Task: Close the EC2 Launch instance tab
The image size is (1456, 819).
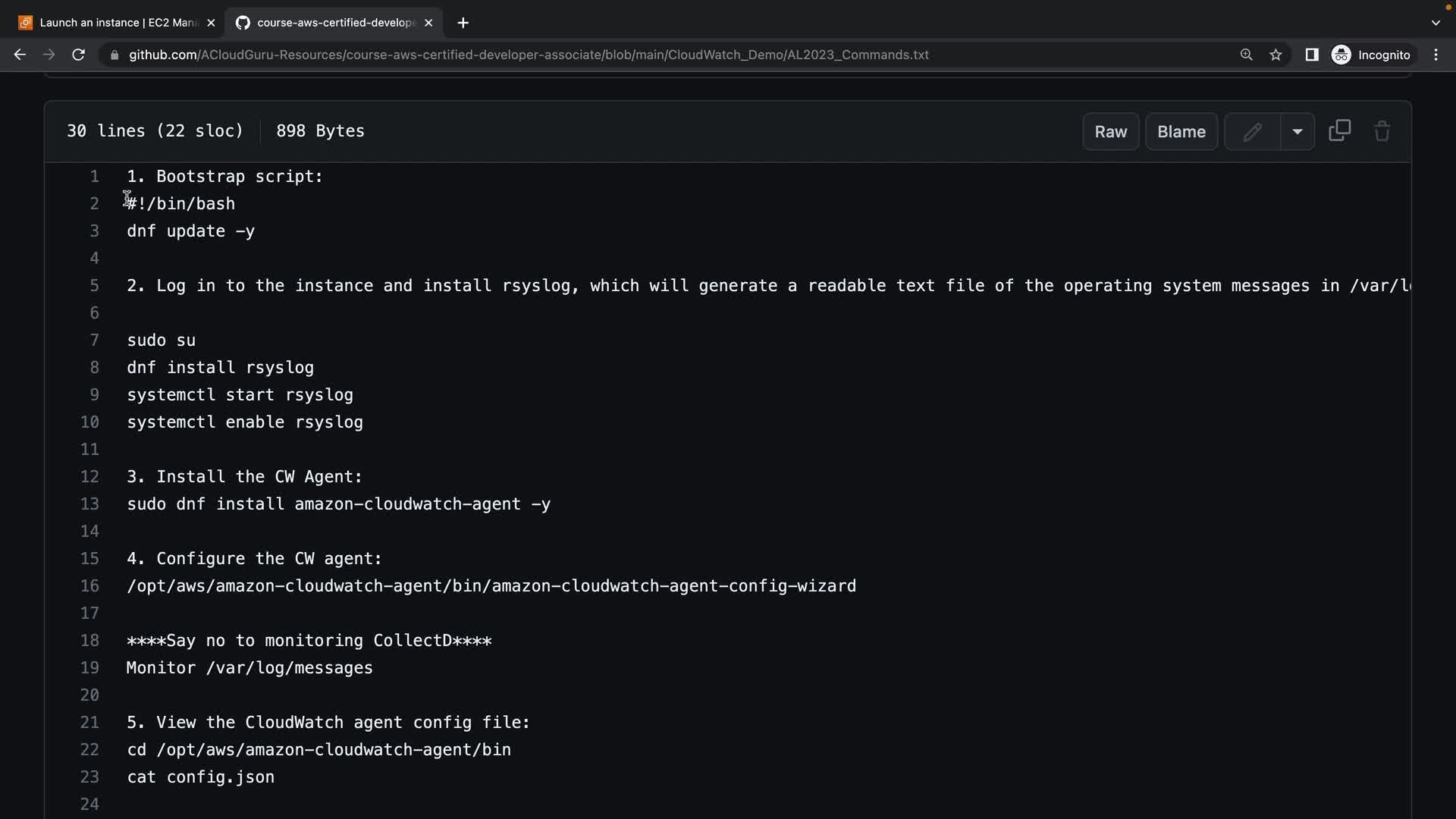Action: tap(211, 23)
